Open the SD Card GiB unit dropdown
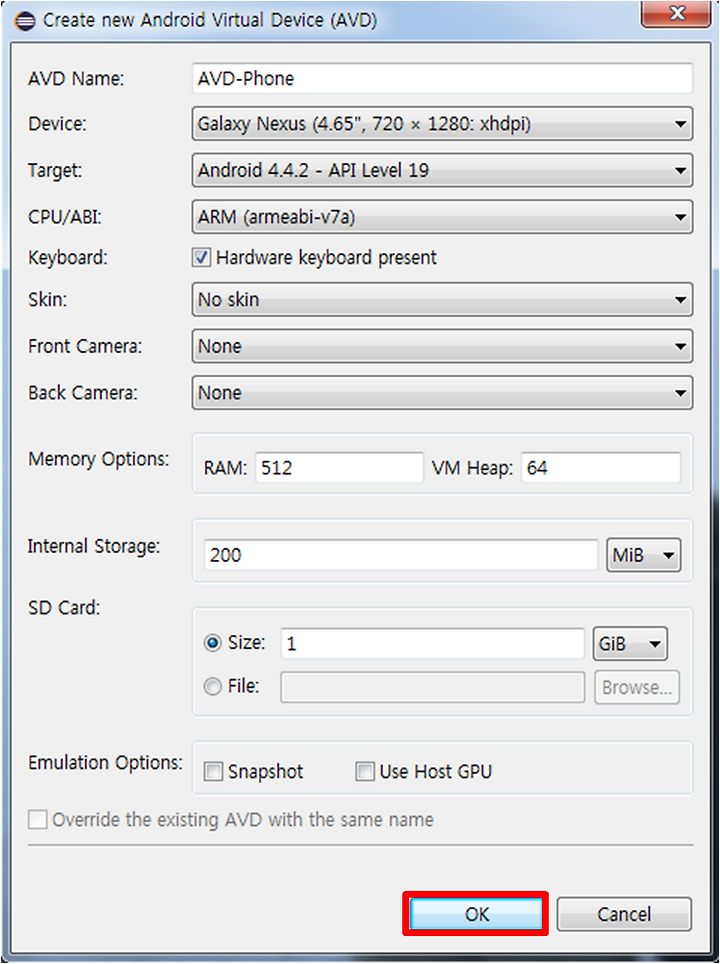This screenshot has width=720, height=964. pyautogui.click(x=630, y=644)
